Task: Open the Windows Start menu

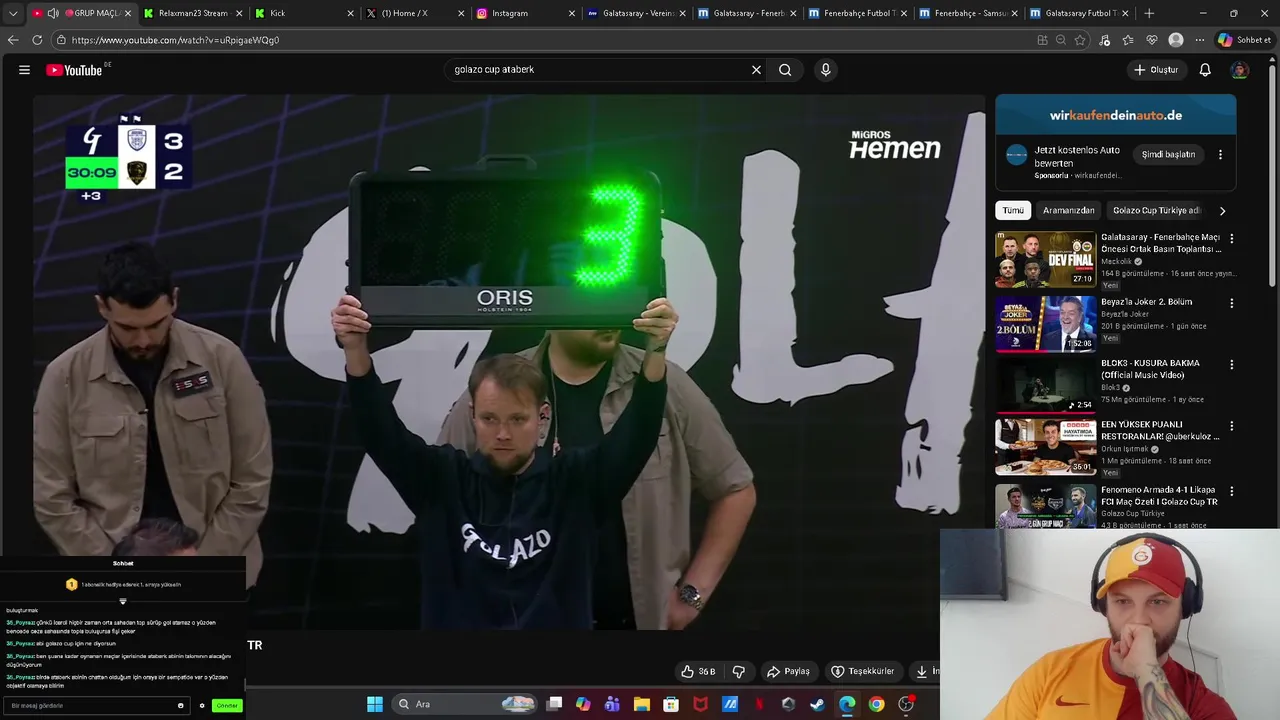Action: (375, 704)
